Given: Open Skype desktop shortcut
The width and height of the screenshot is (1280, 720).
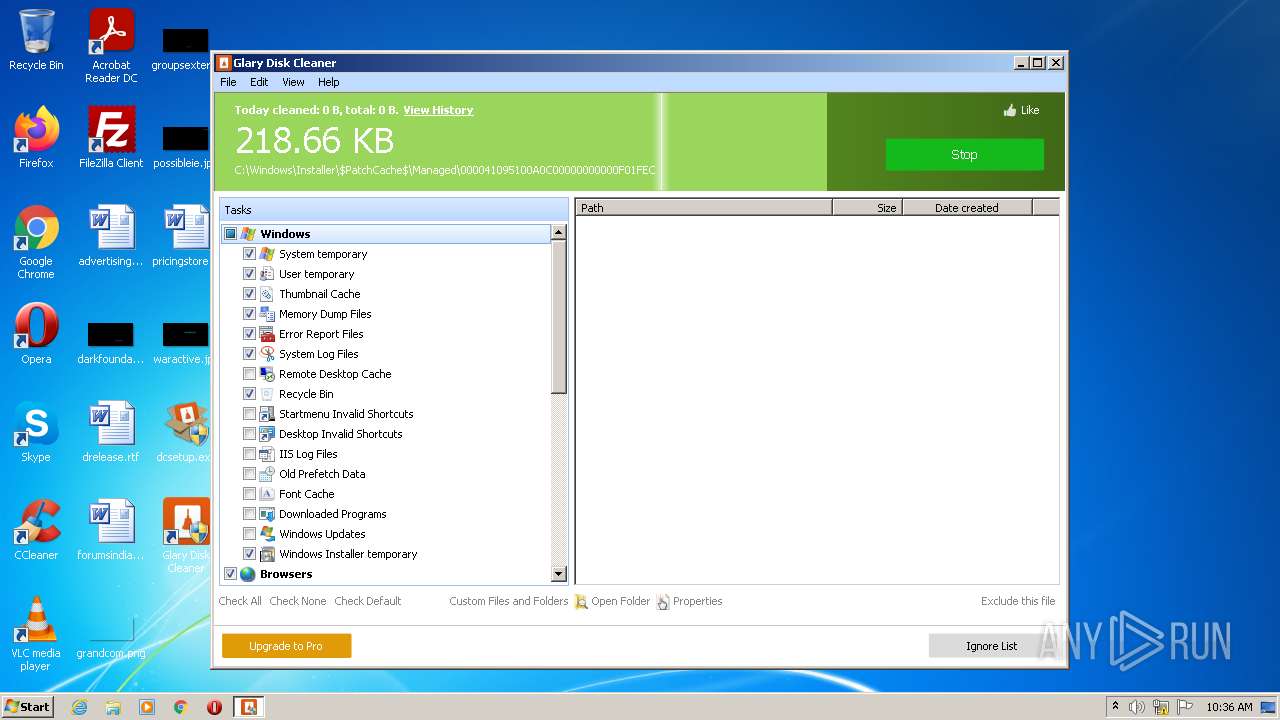Looking at the screenshot, I should tap(36, 432).
